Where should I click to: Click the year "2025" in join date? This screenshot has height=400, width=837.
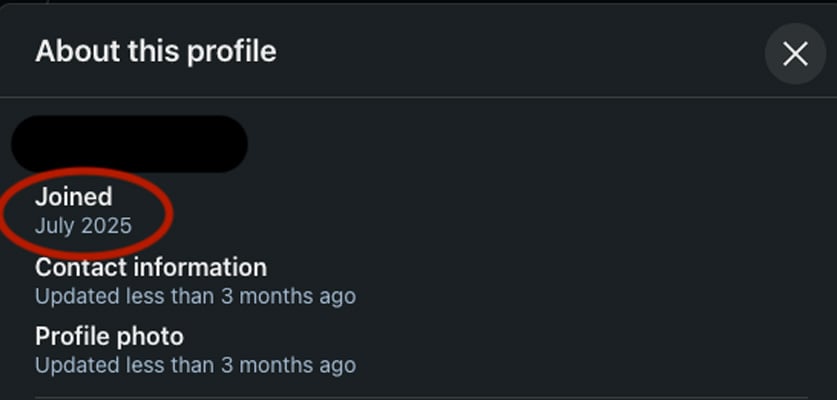click(106, 226)
